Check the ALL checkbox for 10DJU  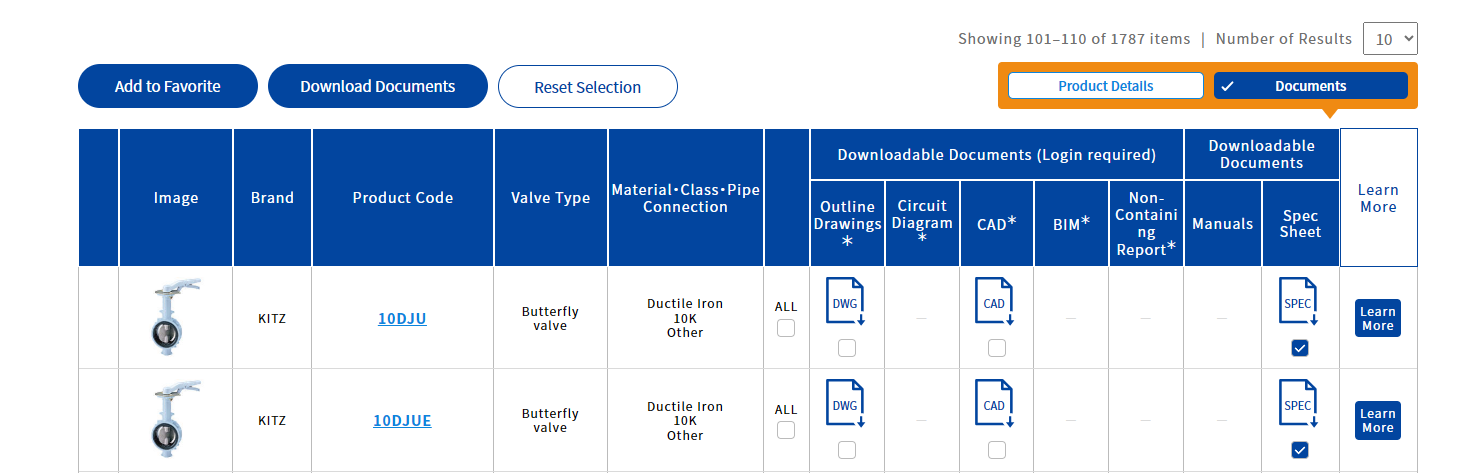click(786, 328)
